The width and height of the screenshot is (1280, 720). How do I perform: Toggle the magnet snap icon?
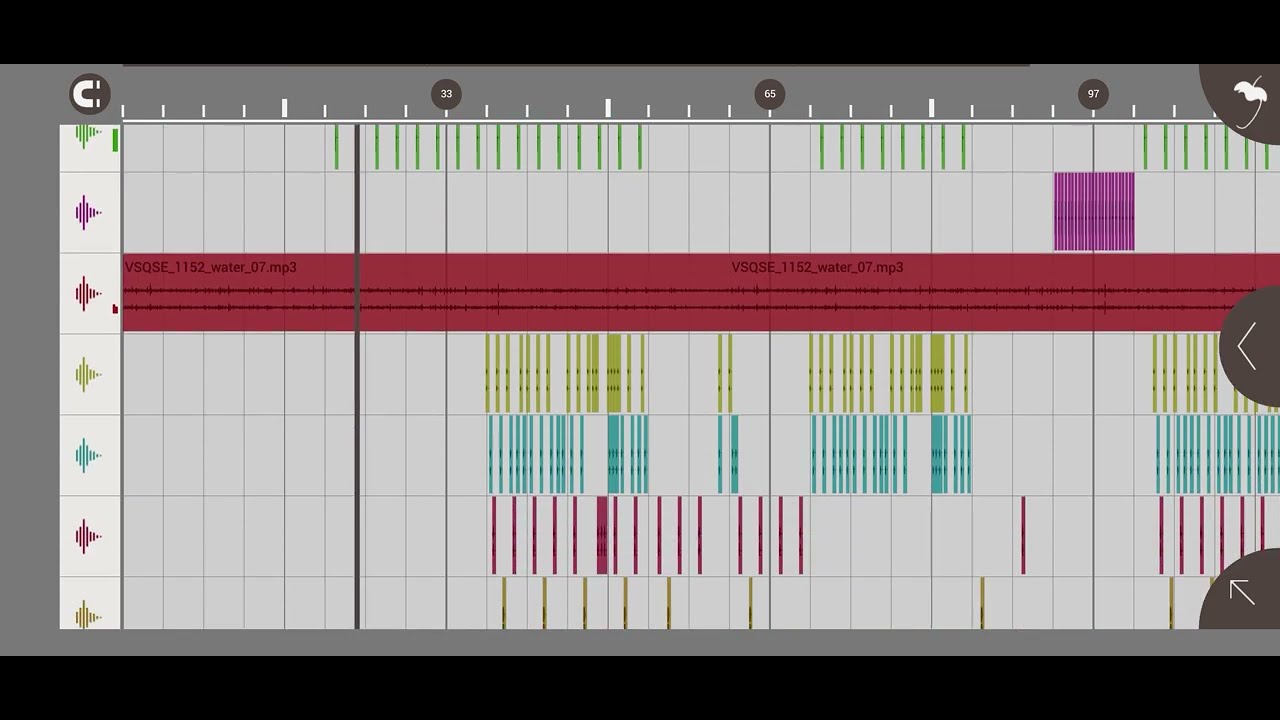click(89, 94)
